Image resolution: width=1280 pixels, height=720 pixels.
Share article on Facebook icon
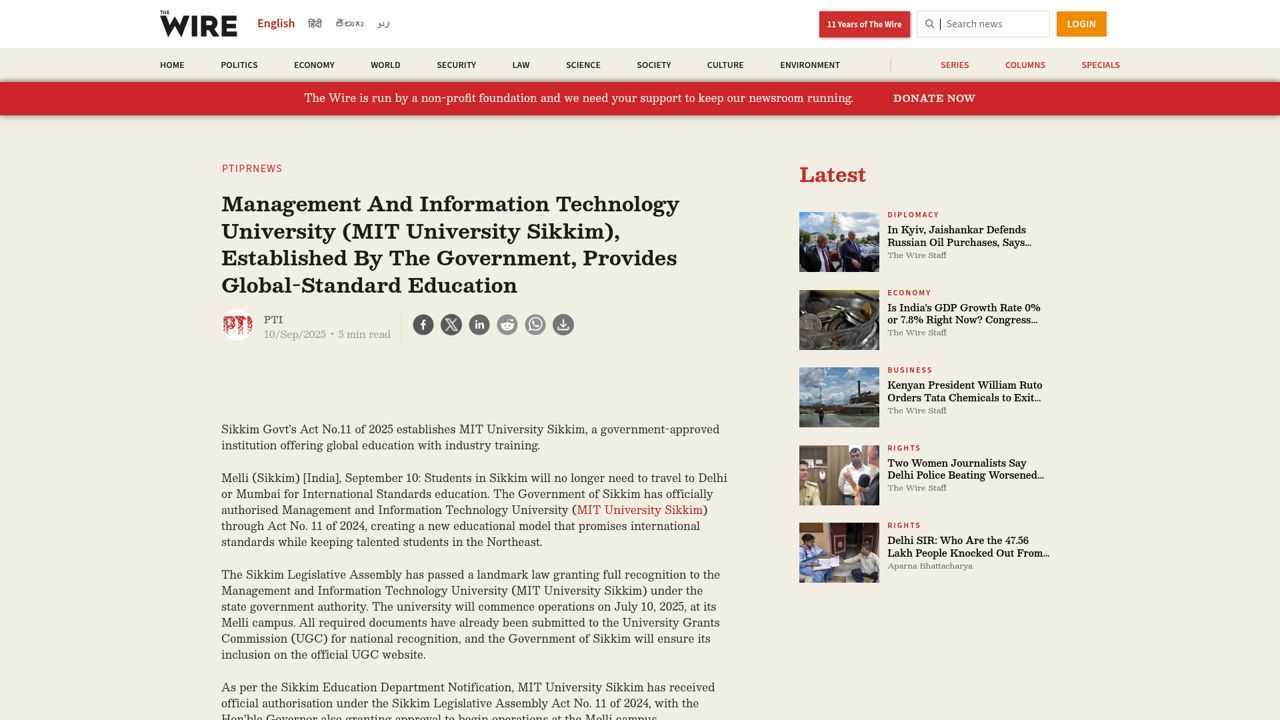click(423, 325)
